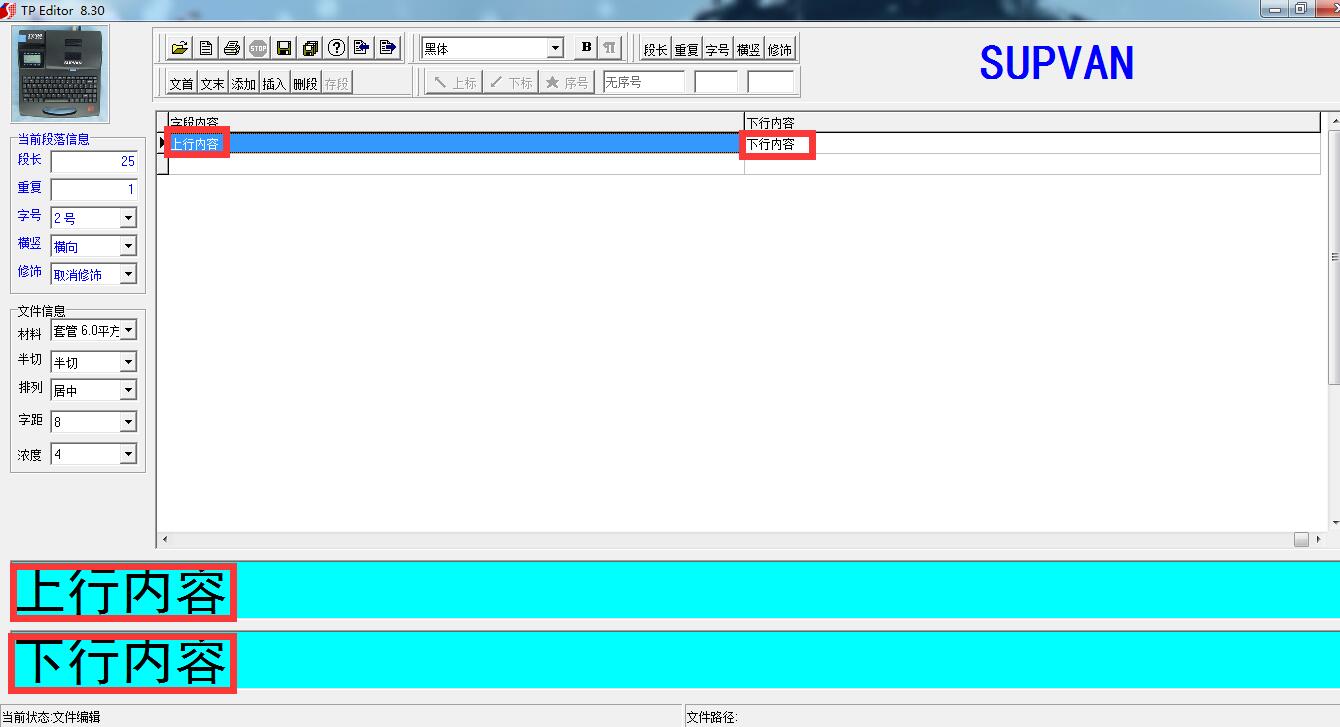
Task: Click the save-all stacked disks icon
Action: [x=310, y=48]
